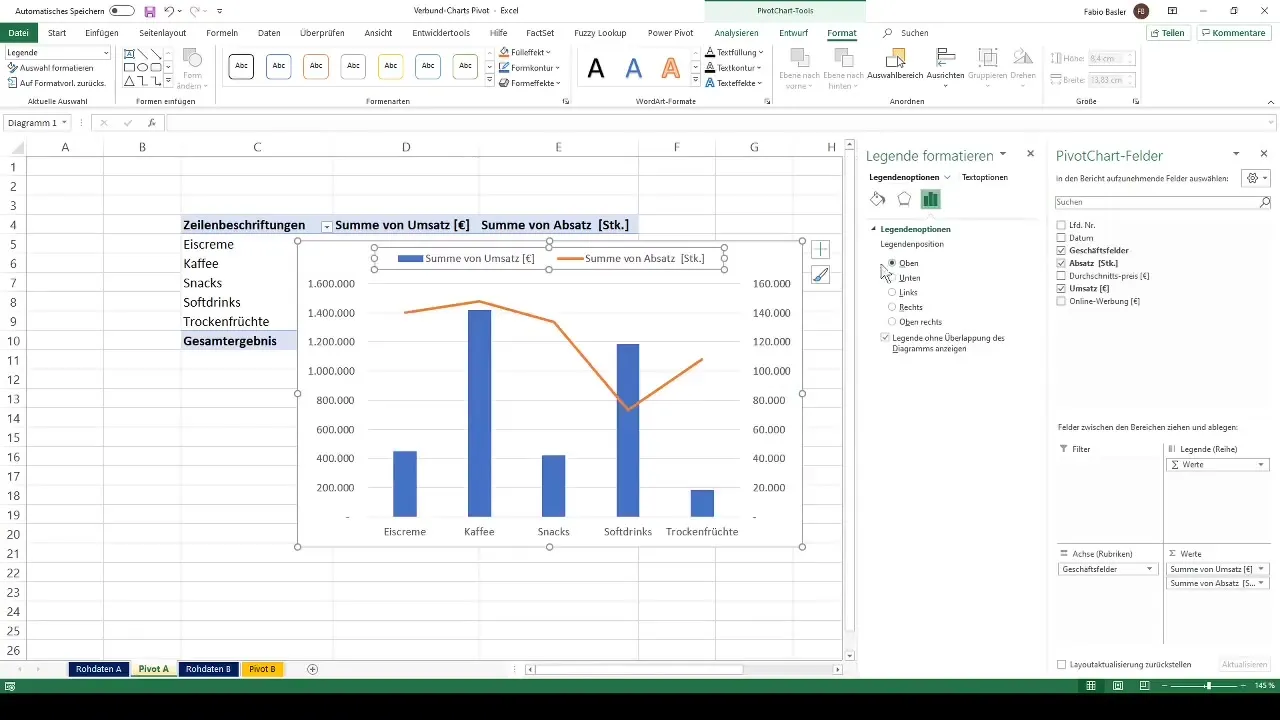Check the Lfd. Nr. field

(1061, 225)
